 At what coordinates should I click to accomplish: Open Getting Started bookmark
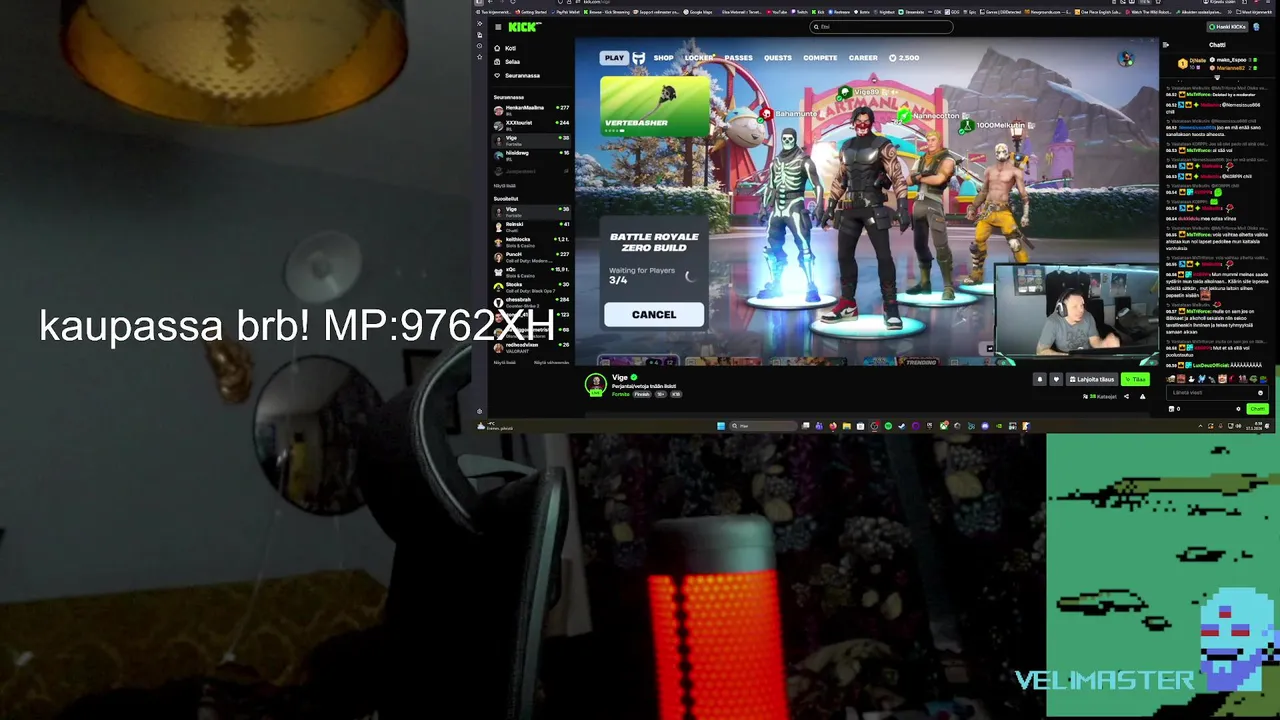pyautogui.click(x=530, y=12)
